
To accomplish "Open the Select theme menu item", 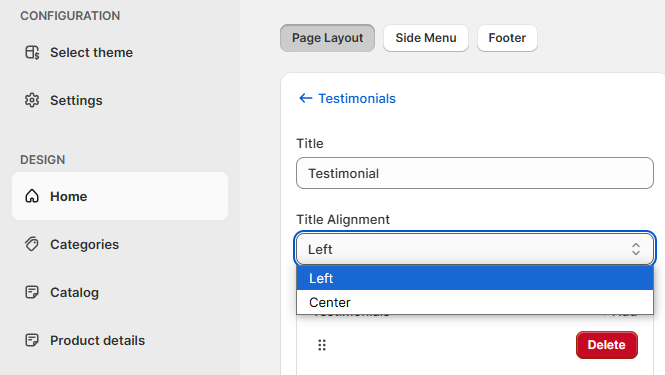I will coord(120,52).
